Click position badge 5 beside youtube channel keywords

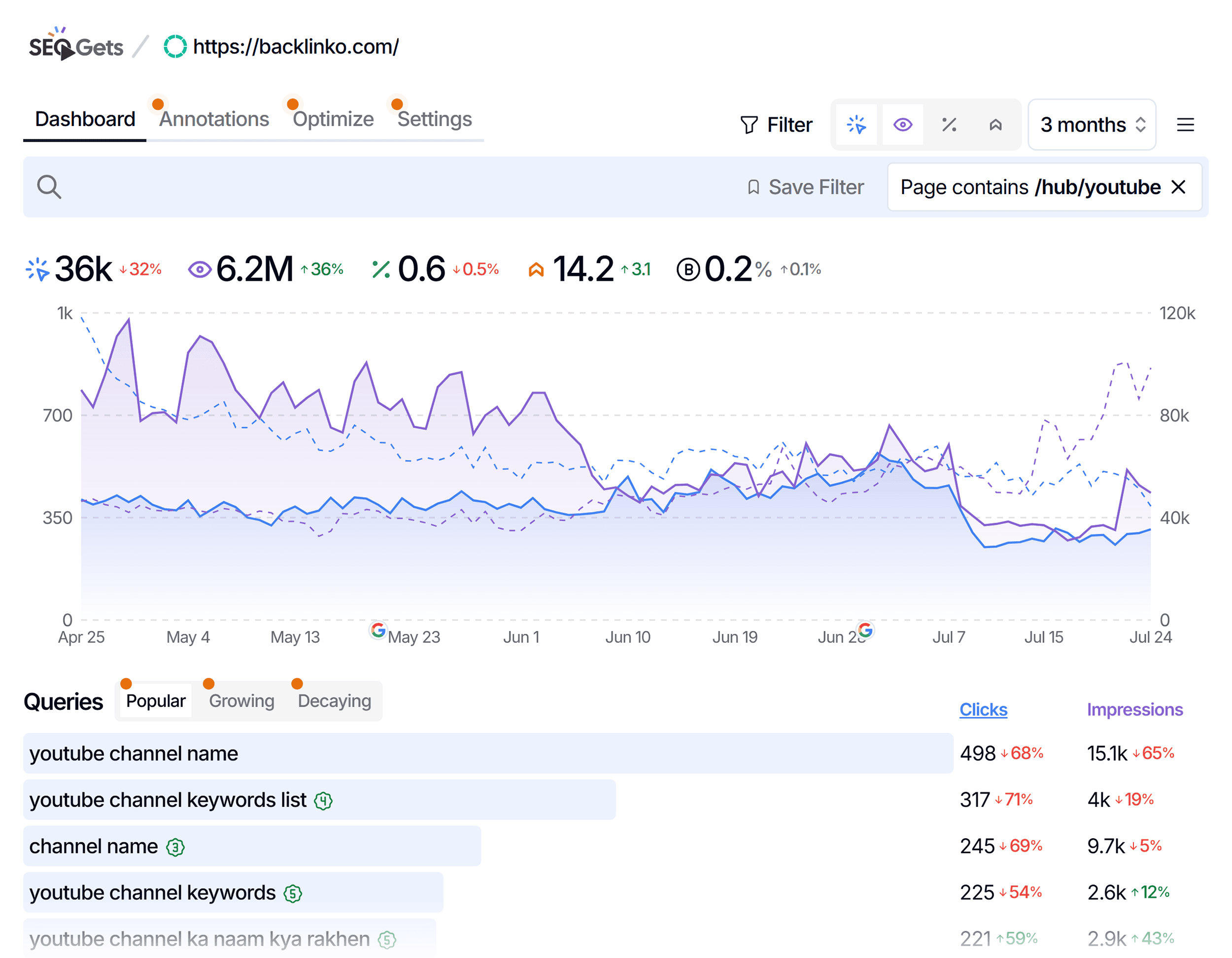pyautogui.click(x=293, y=893)
